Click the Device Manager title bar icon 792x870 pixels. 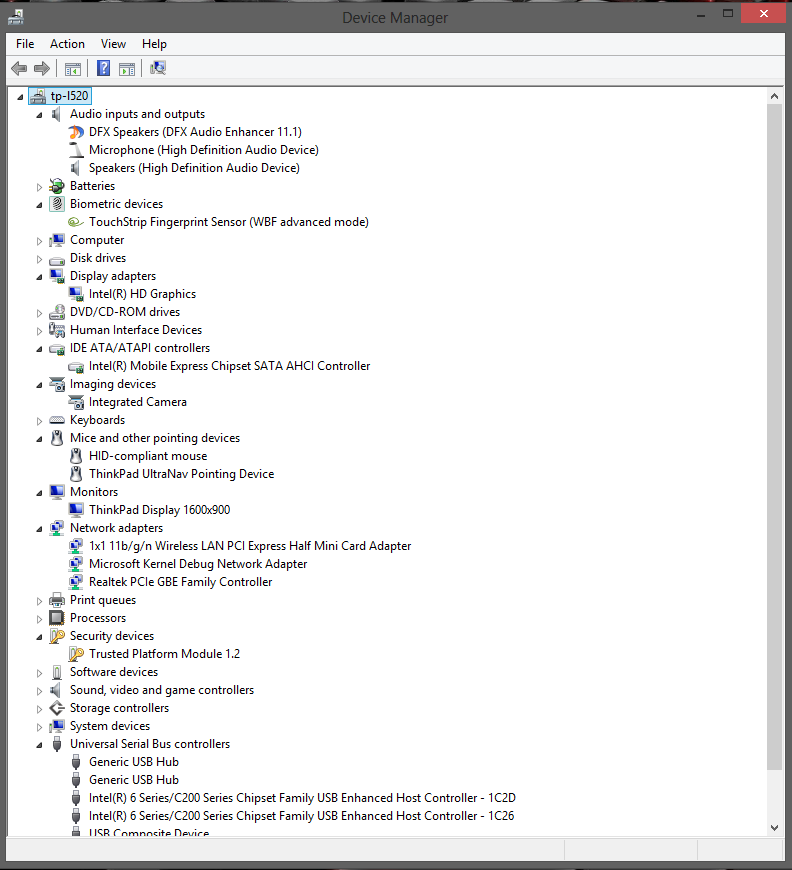click(x=16, y=17)
